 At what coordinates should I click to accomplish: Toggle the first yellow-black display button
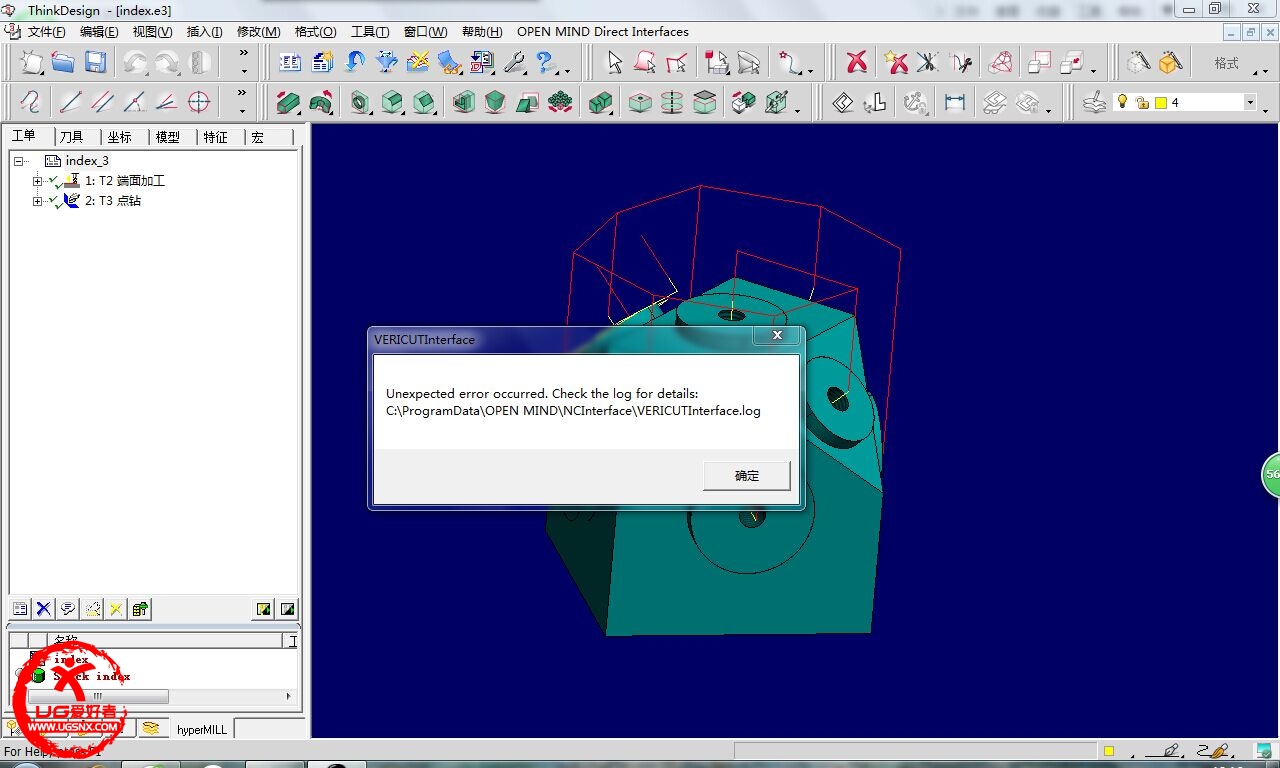tap(263, 608)
